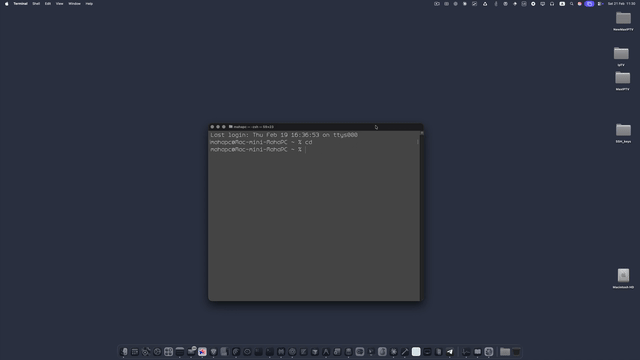Click the date and time in menu bar
The width and height of the screenshot is (640, 360).
[x=621, y=4]
